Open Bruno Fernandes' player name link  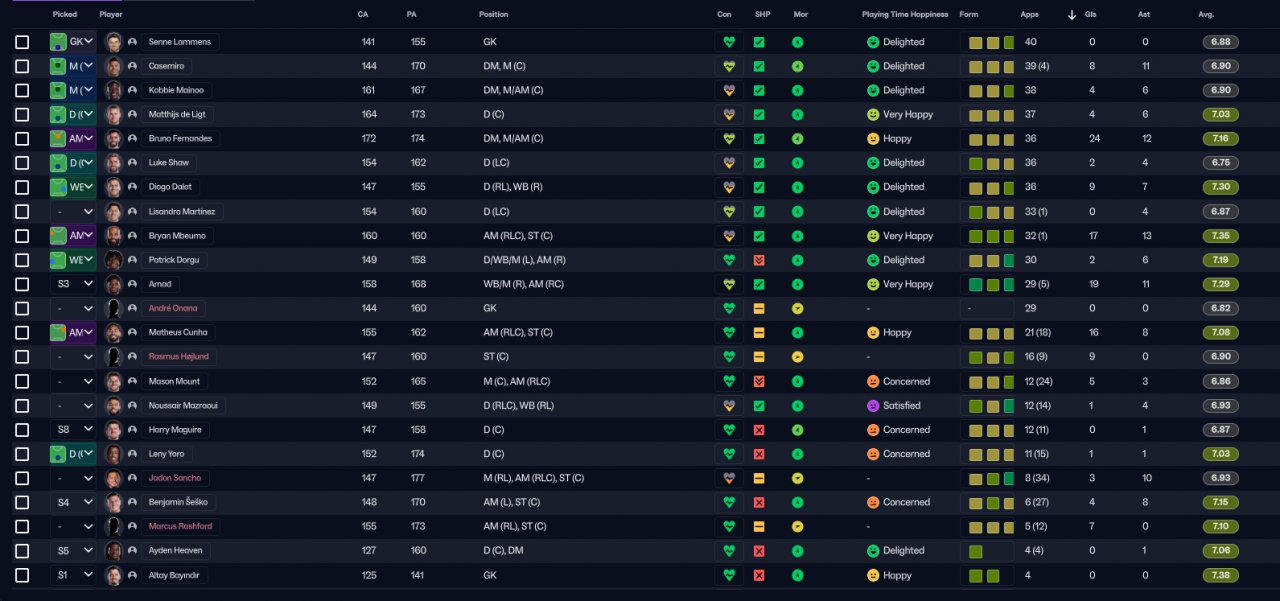click(180, 139)
